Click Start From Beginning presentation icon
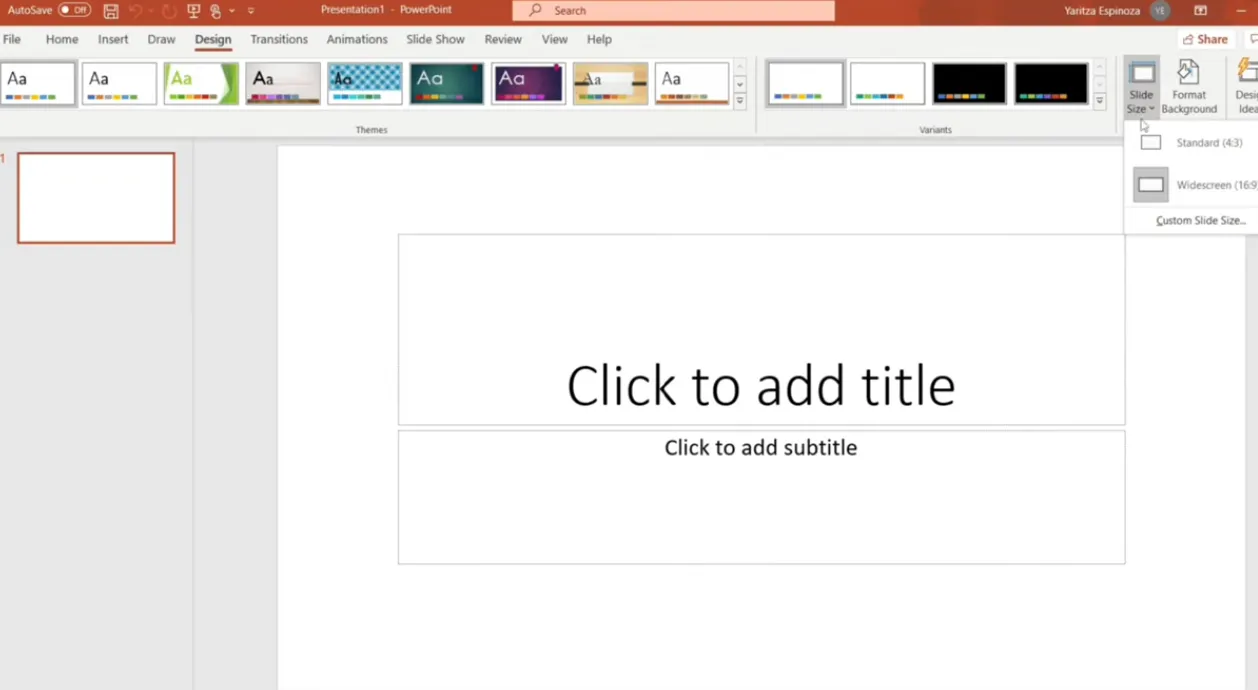This screenshot has height=690, width=1258. pyautogui.click(x=193, y=11)
